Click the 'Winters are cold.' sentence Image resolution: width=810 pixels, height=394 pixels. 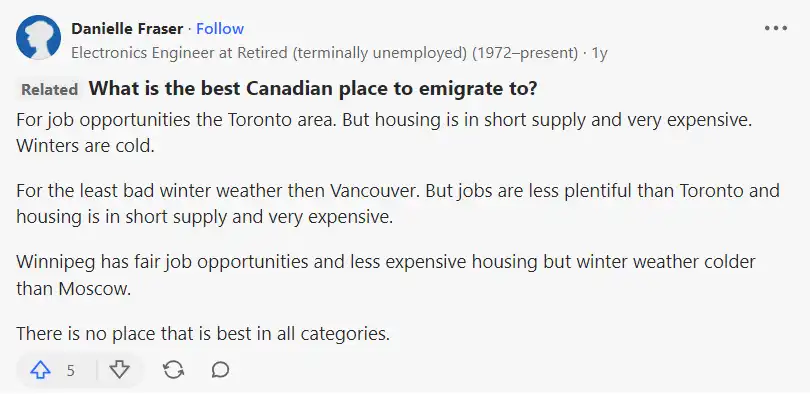click(86, 146)
